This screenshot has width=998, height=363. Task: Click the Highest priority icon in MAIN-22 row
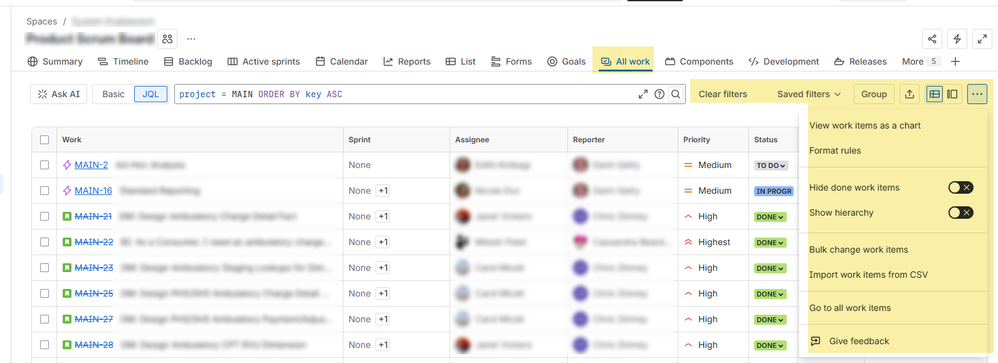click(688, 242)
